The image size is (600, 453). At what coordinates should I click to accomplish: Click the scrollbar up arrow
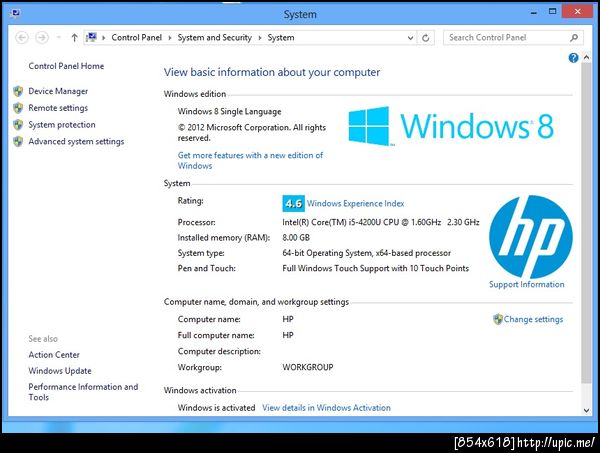coord(586,58)
